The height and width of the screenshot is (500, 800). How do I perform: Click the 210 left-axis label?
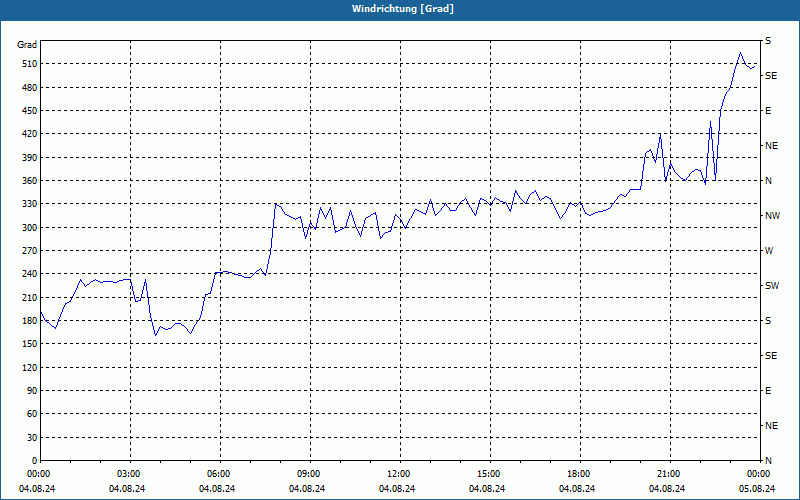(30, 297)
